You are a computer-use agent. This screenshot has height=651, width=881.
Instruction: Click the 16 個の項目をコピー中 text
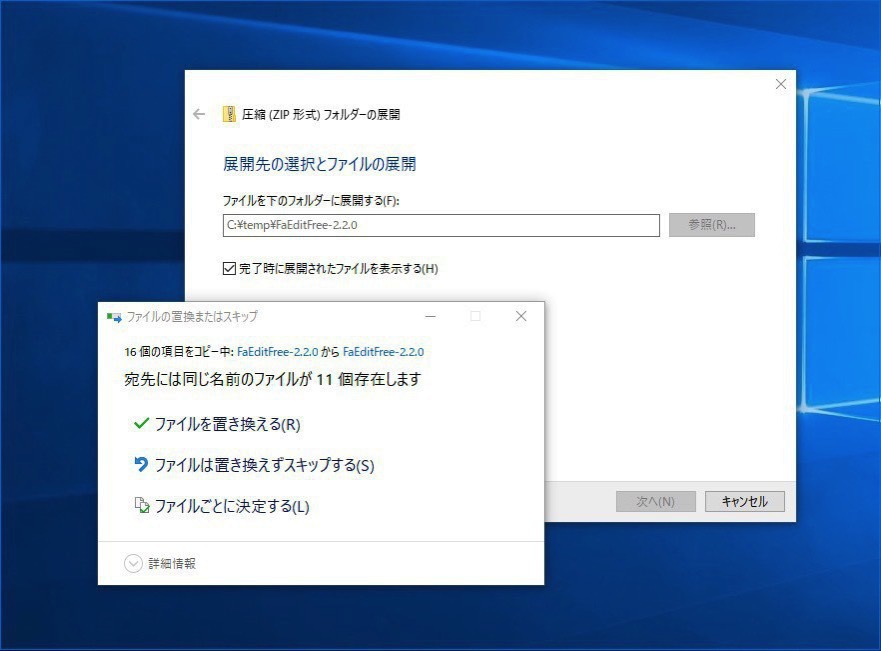178,352
